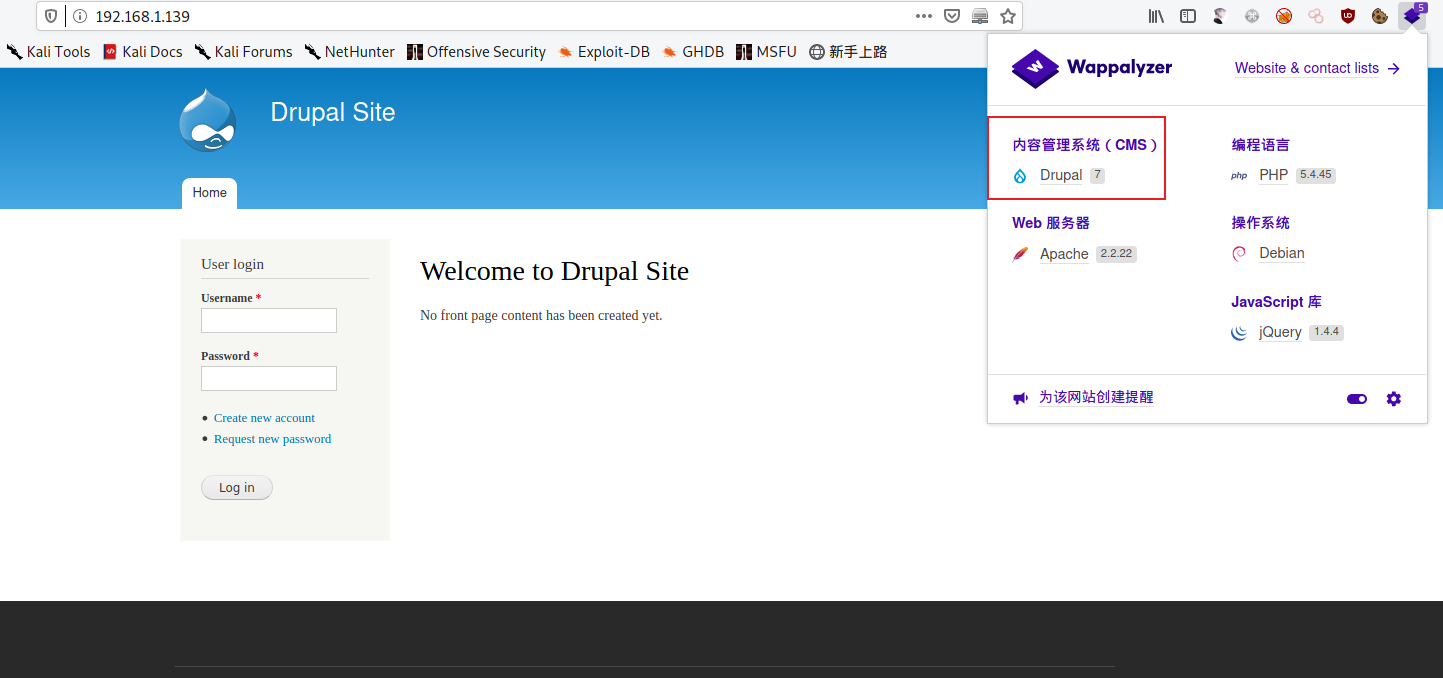Viewport: 1443px width, 678px height.
Task: Click the PHP logo icon in Wappalyzer
Action: [1239, 176]
